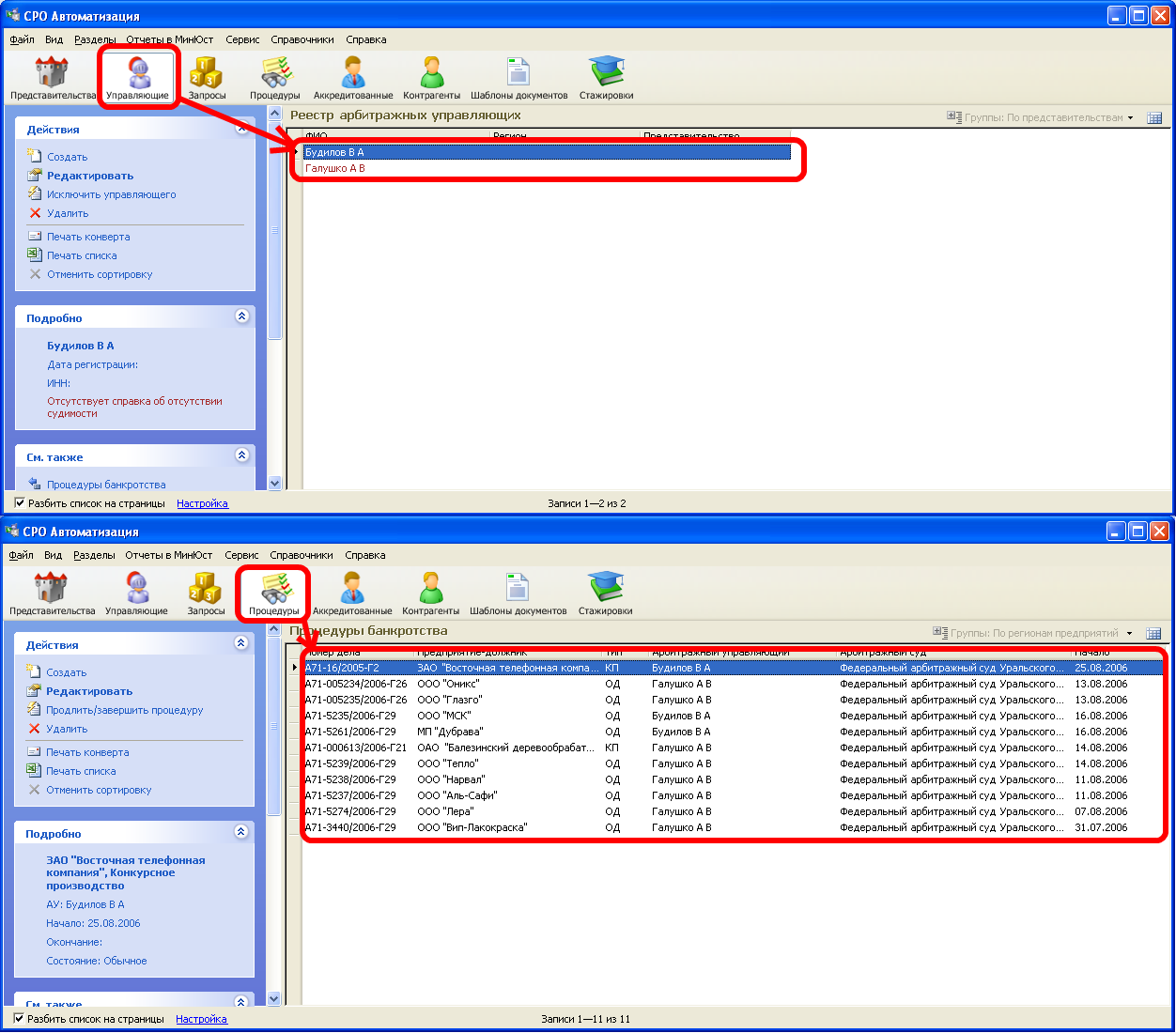Uncheck 'Разбить список на страницы' in lower window
Viewport: 1176px width, 1033px height.
(x=19, y=1019)
